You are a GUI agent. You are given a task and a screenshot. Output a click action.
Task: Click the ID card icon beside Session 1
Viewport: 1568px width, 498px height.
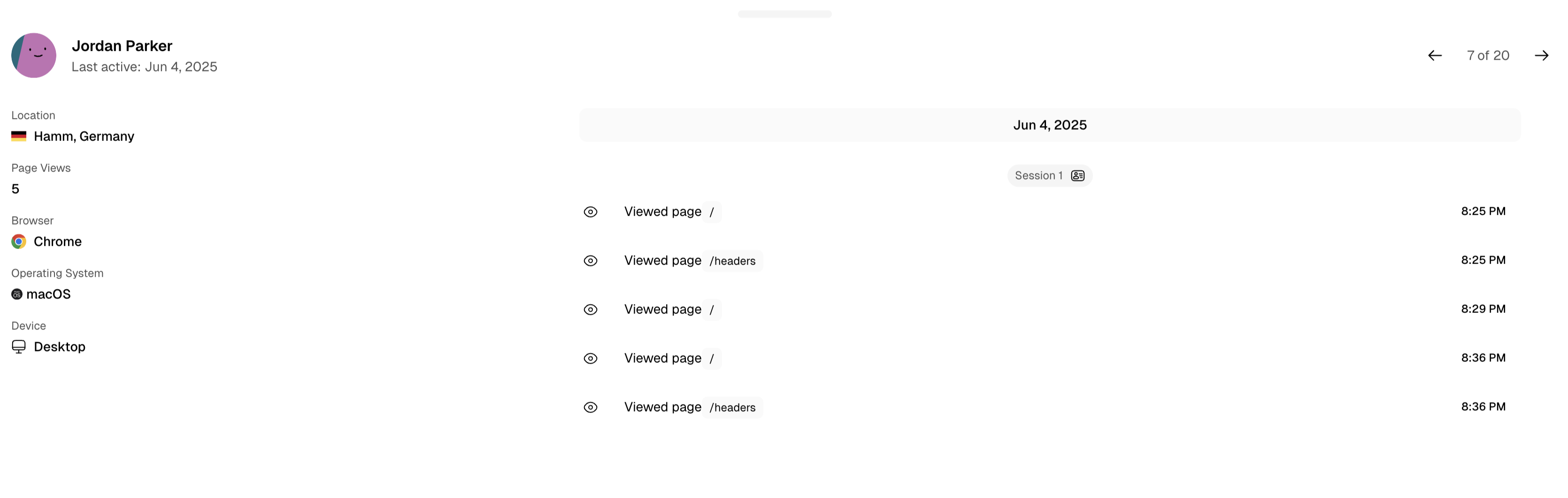tap(1077, 175)
